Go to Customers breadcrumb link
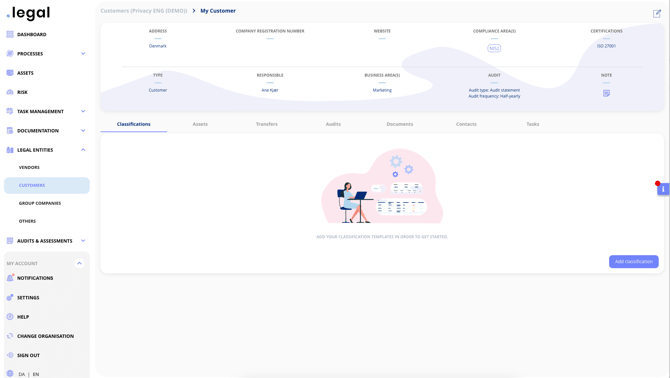 144,11
